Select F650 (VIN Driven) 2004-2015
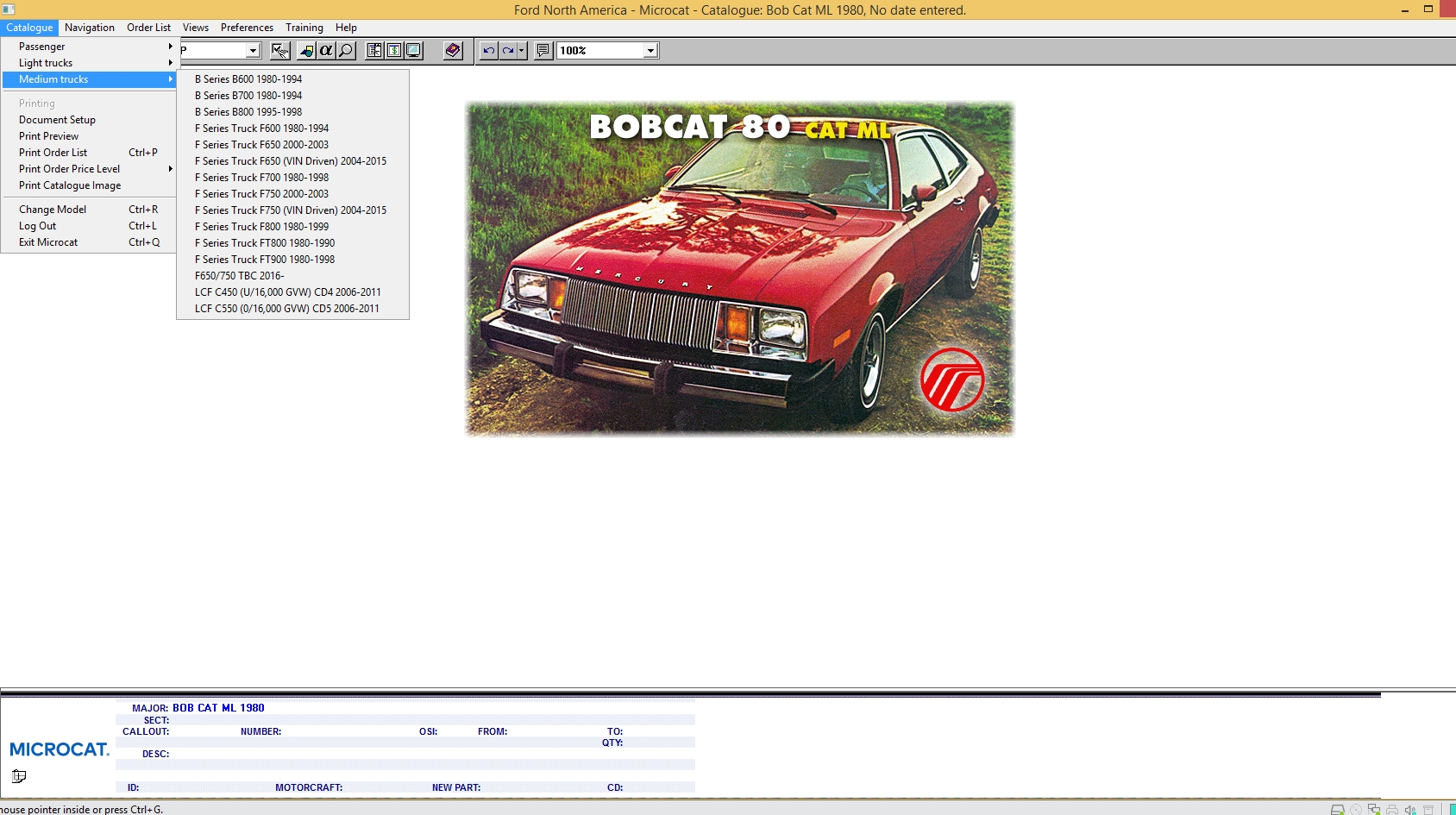 [x=292, y=161]
